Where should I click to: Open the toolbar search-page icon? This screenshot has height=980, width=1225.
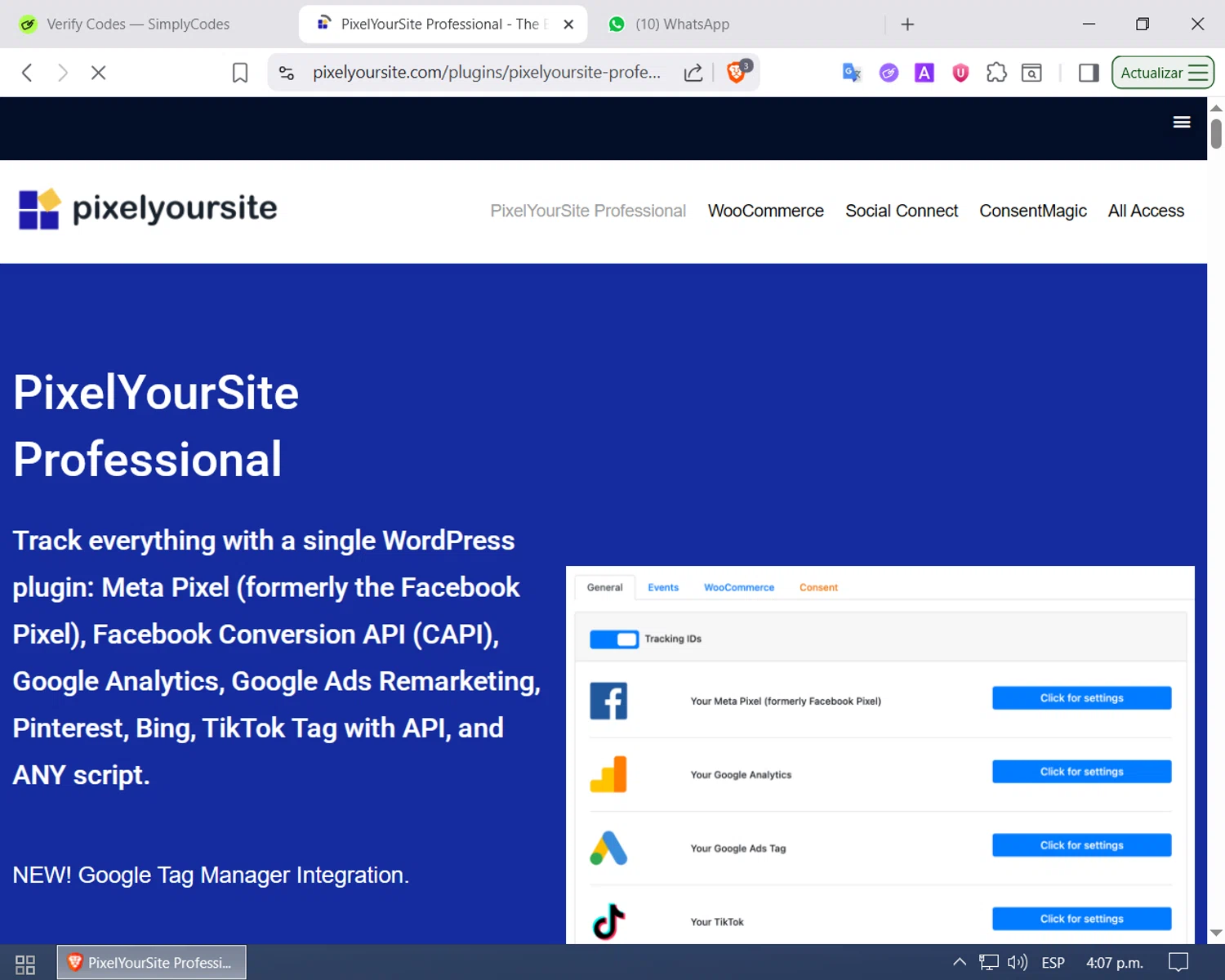(x=1032, y=73)
